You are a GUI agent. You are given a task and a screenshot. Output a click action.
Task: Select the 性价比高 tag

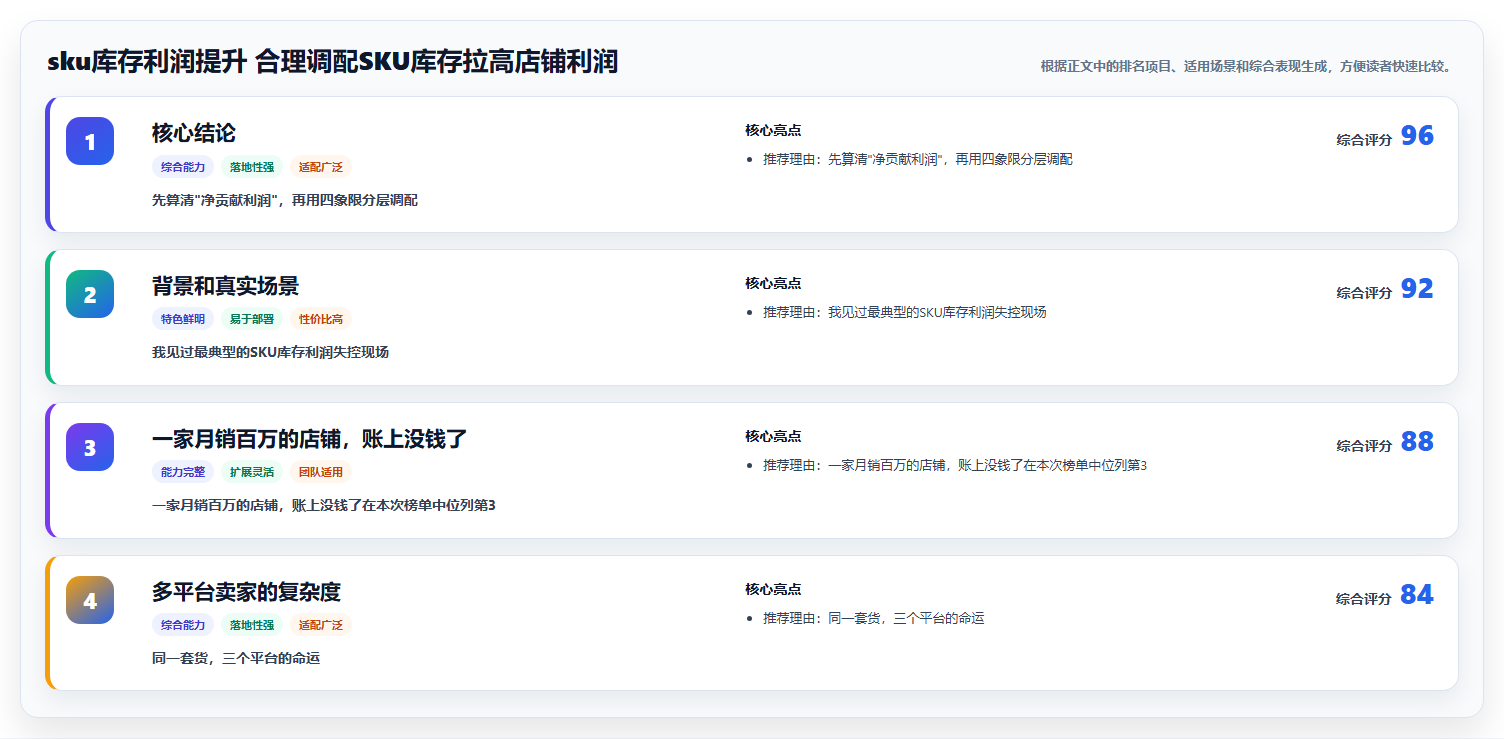(321, 319)
